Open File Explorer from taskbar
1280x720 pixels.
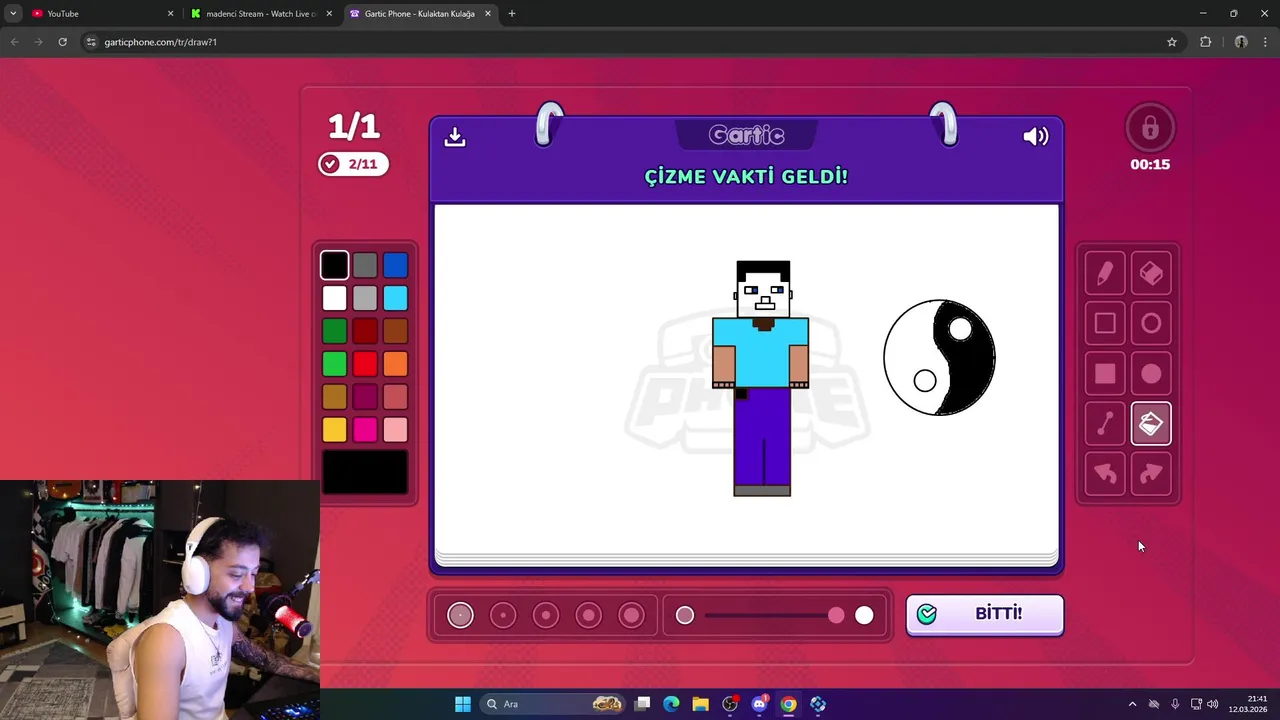(700, 704)
